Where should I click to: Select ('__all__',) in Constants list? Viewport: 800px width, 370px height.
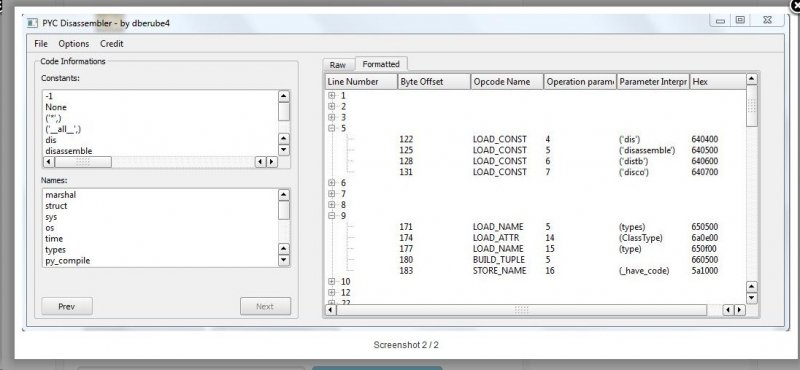click(x=63, y=129)
